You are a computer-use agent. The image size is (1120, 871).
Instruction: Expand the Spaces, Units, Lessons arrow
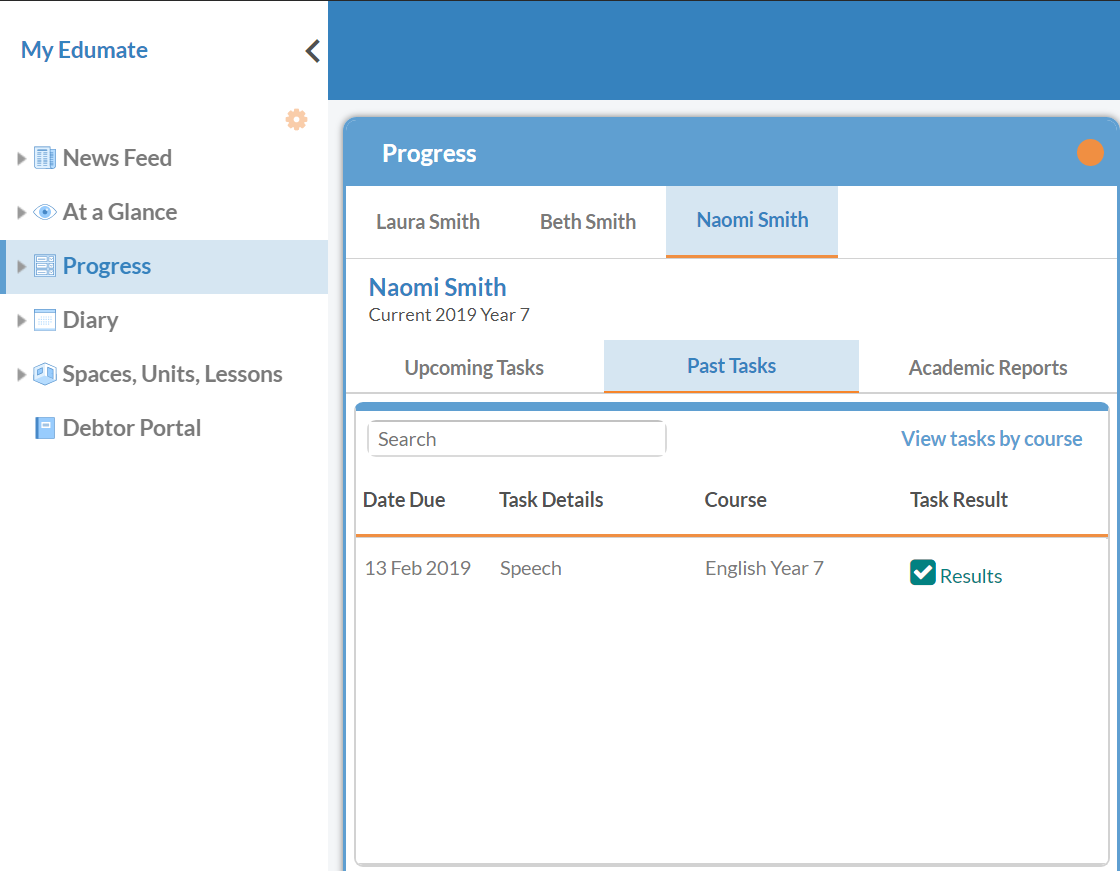tap(22, 374)
